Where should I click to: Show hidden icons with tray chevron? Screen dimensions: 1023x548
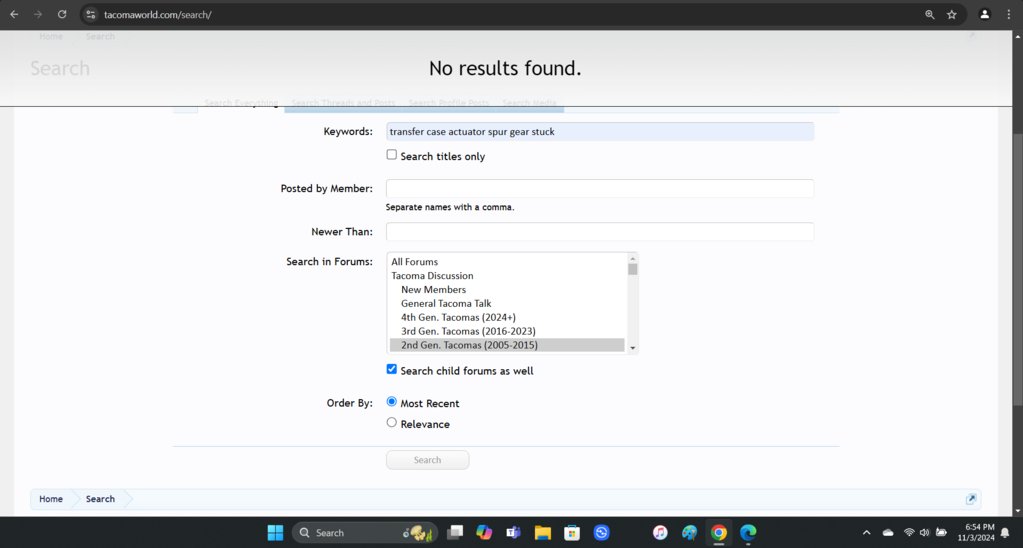pos(866,533)
